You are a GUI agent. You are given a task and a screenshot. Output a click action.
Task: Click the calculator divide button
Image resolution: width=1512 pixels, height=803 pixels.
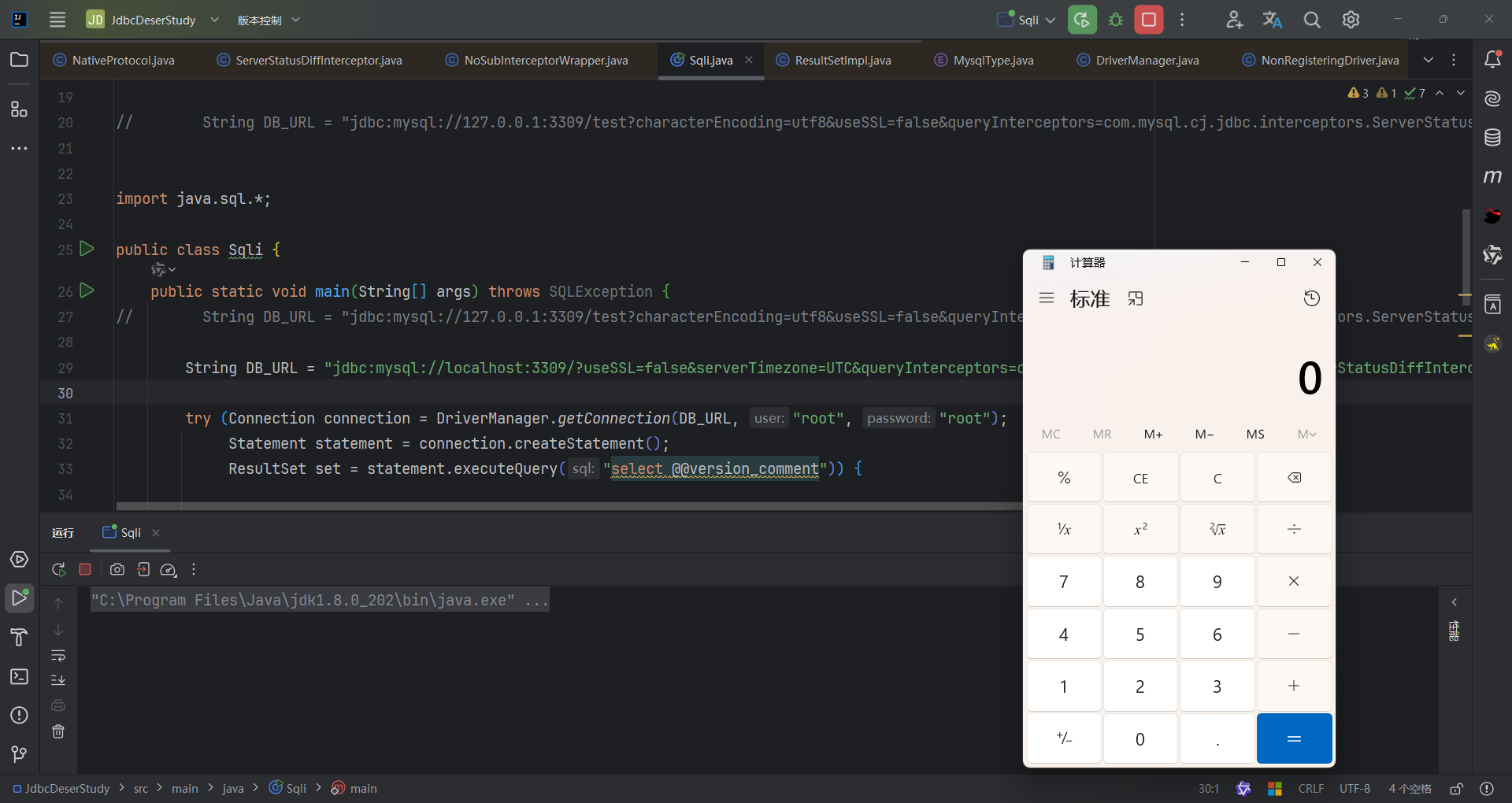point(1294,529)
